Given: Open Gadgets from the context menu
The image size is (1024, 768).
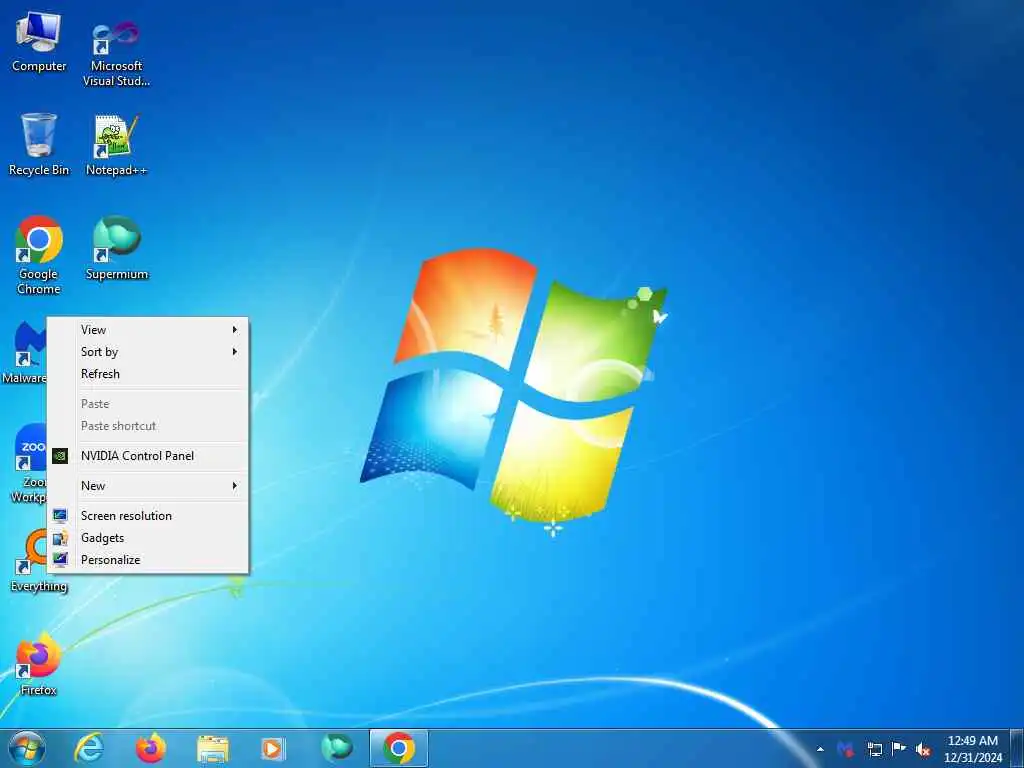Looking at the screenshot, I should (148, 538).
